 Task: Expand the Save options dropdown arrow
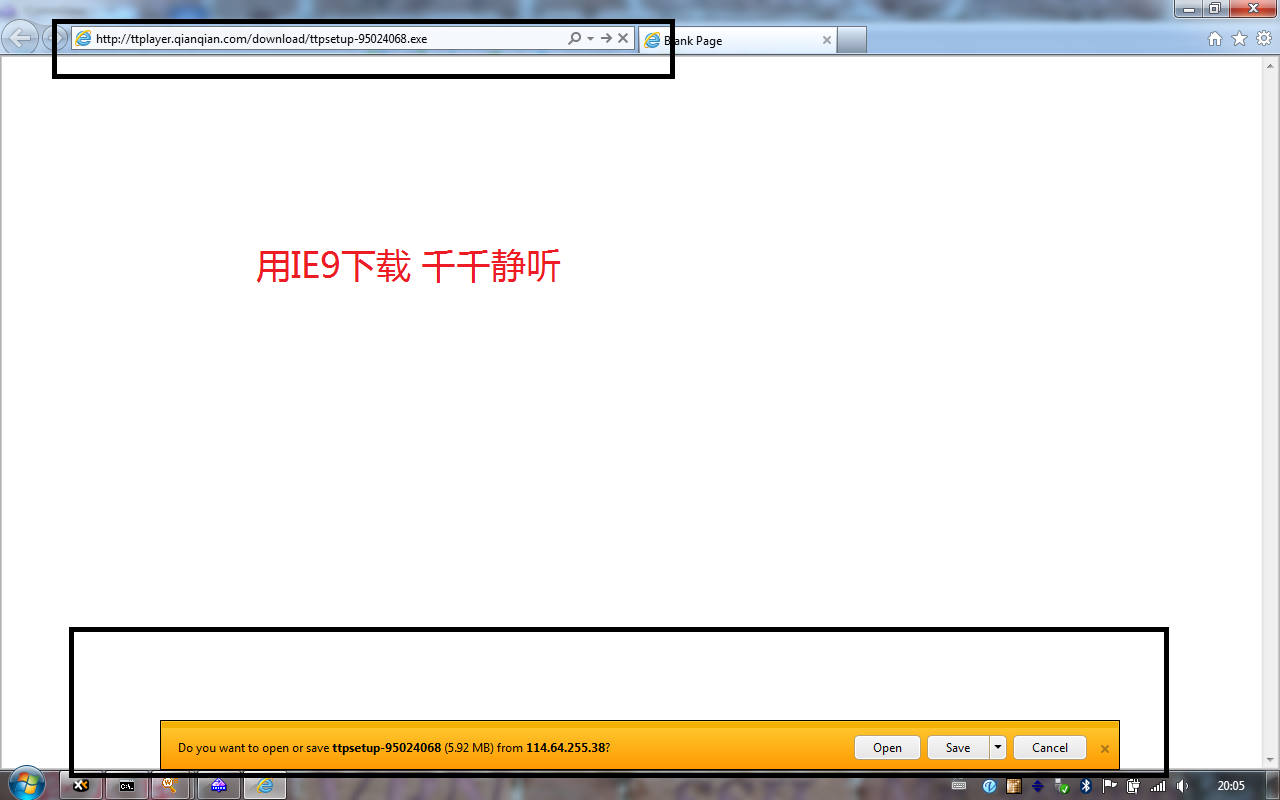click(998, 748)
